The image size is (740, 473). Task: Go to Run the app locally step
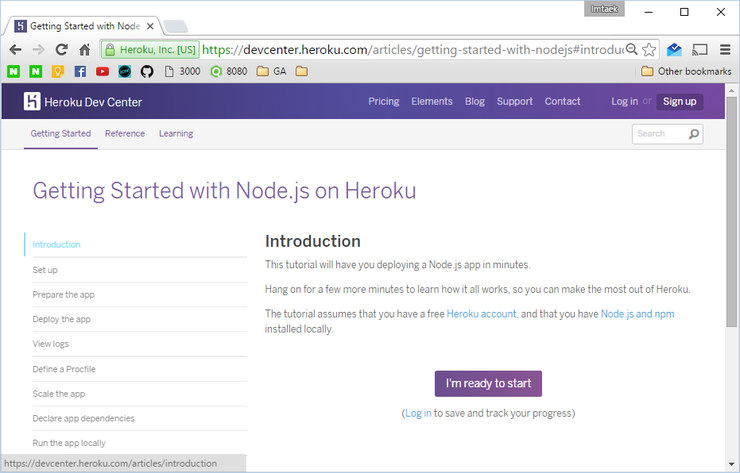point(69,443)
